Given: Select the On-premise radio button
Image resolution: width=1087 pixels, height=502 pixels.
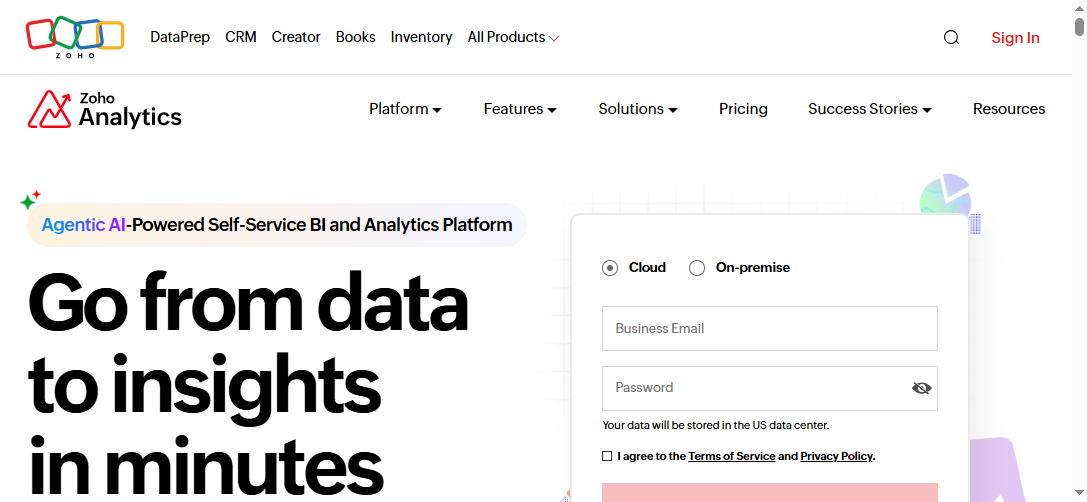Looking at the screenshot, I should (697, 268).
